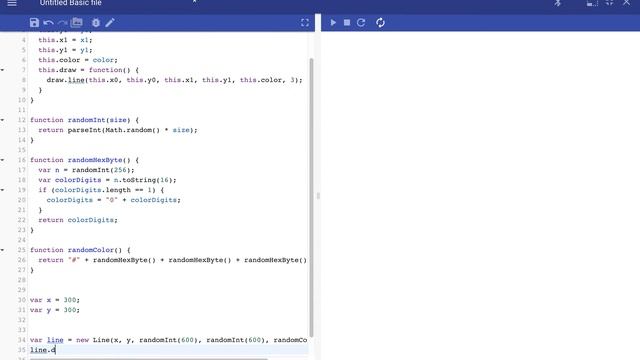The height and width of the screenshot is (360, 640).
Task: Save the file with the floppy icon
Action: pyautogui.click(x=34, y=22)
